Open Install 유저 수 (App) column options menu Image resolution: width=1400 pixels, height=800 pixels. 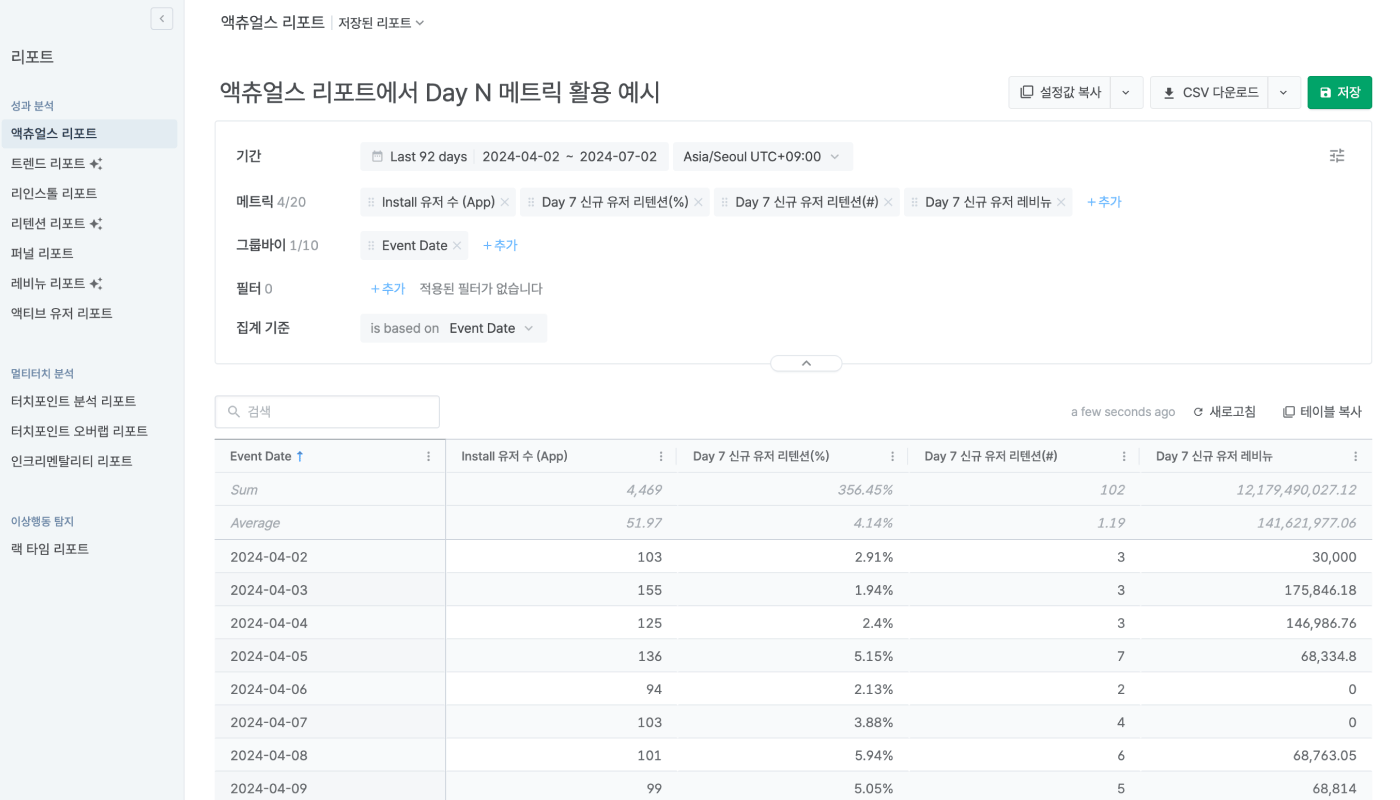(x=661, y=456)
